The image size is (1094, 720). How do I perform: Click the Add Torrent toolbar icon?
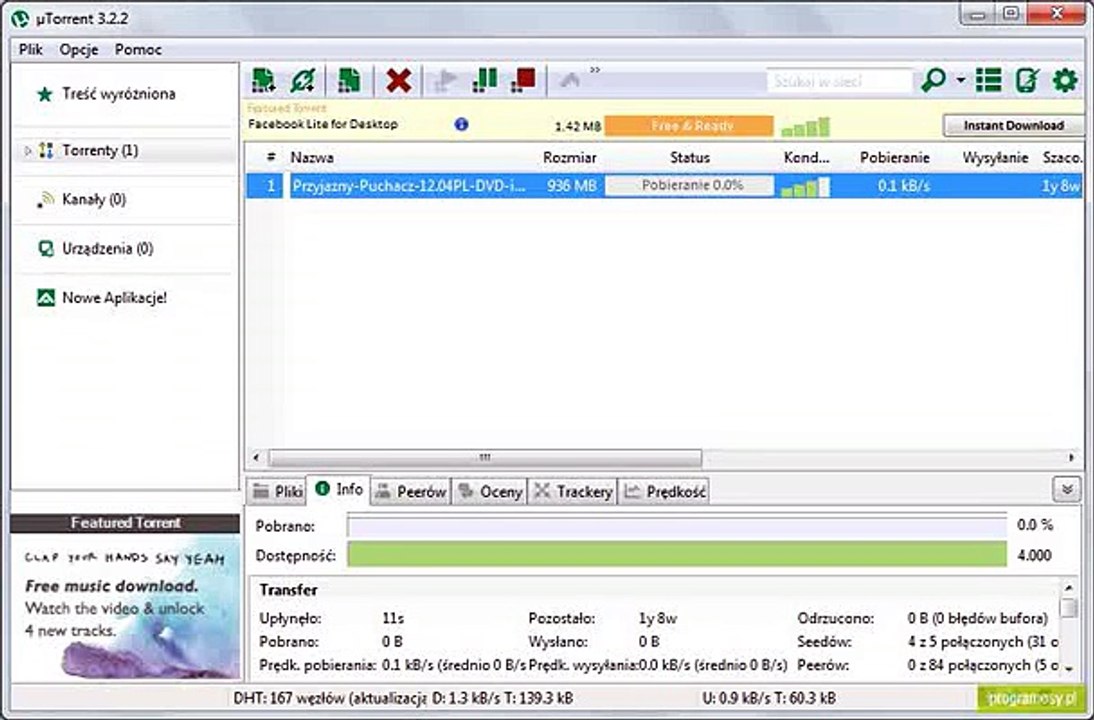coord(264,80)
